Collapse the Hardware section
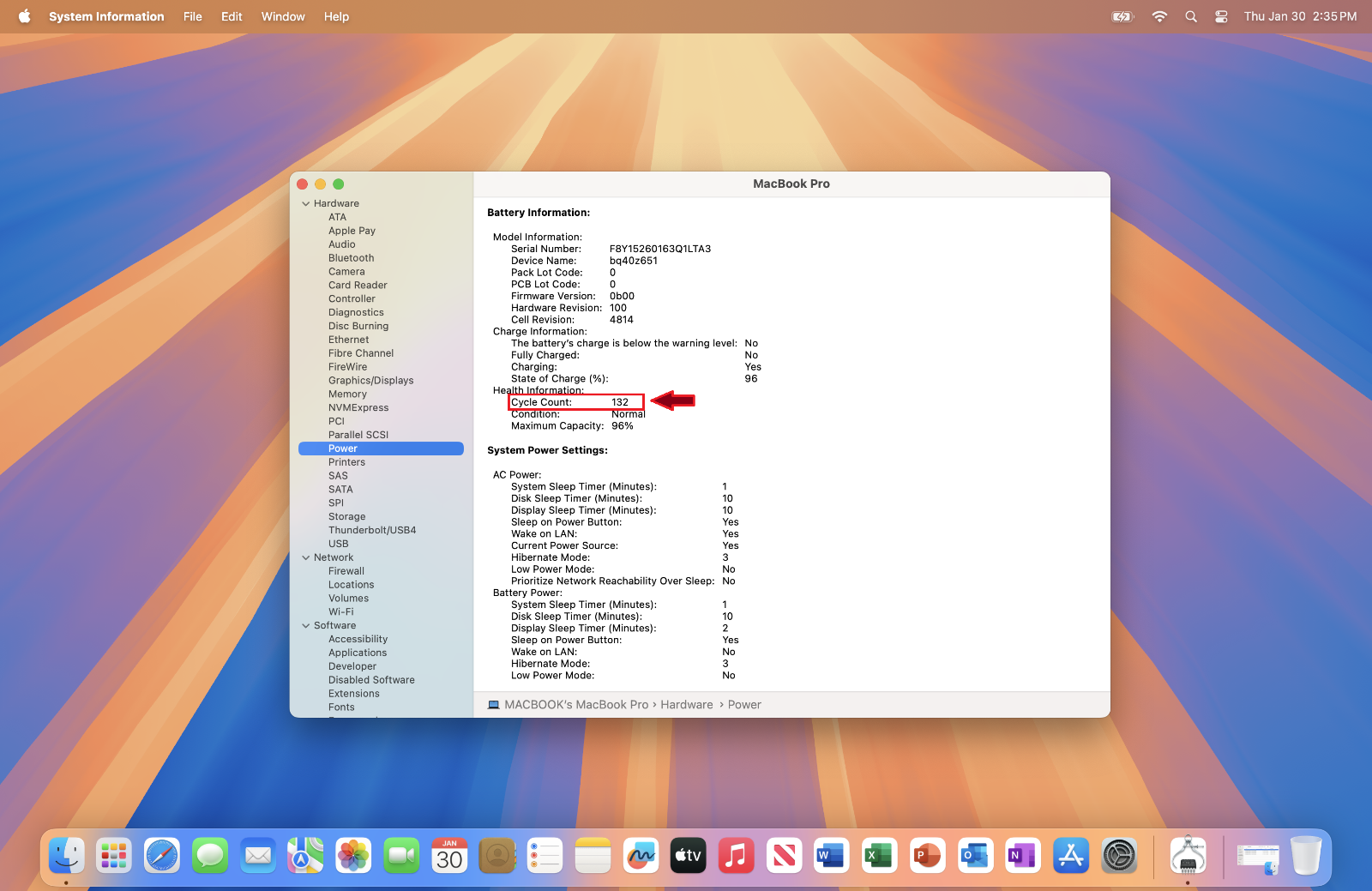 coord(306,204)
